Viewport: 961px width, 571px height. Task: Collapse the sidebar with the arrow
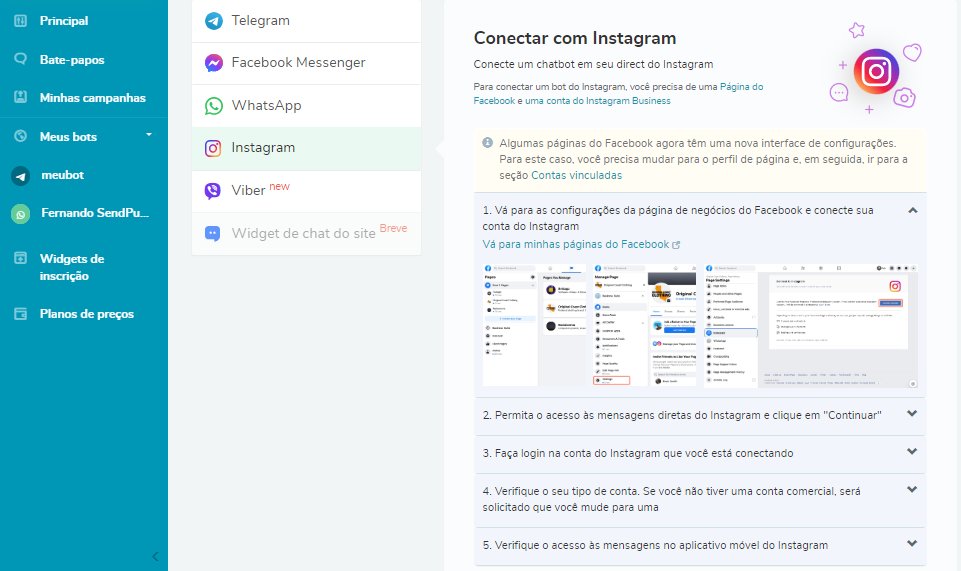coord(155,556)
